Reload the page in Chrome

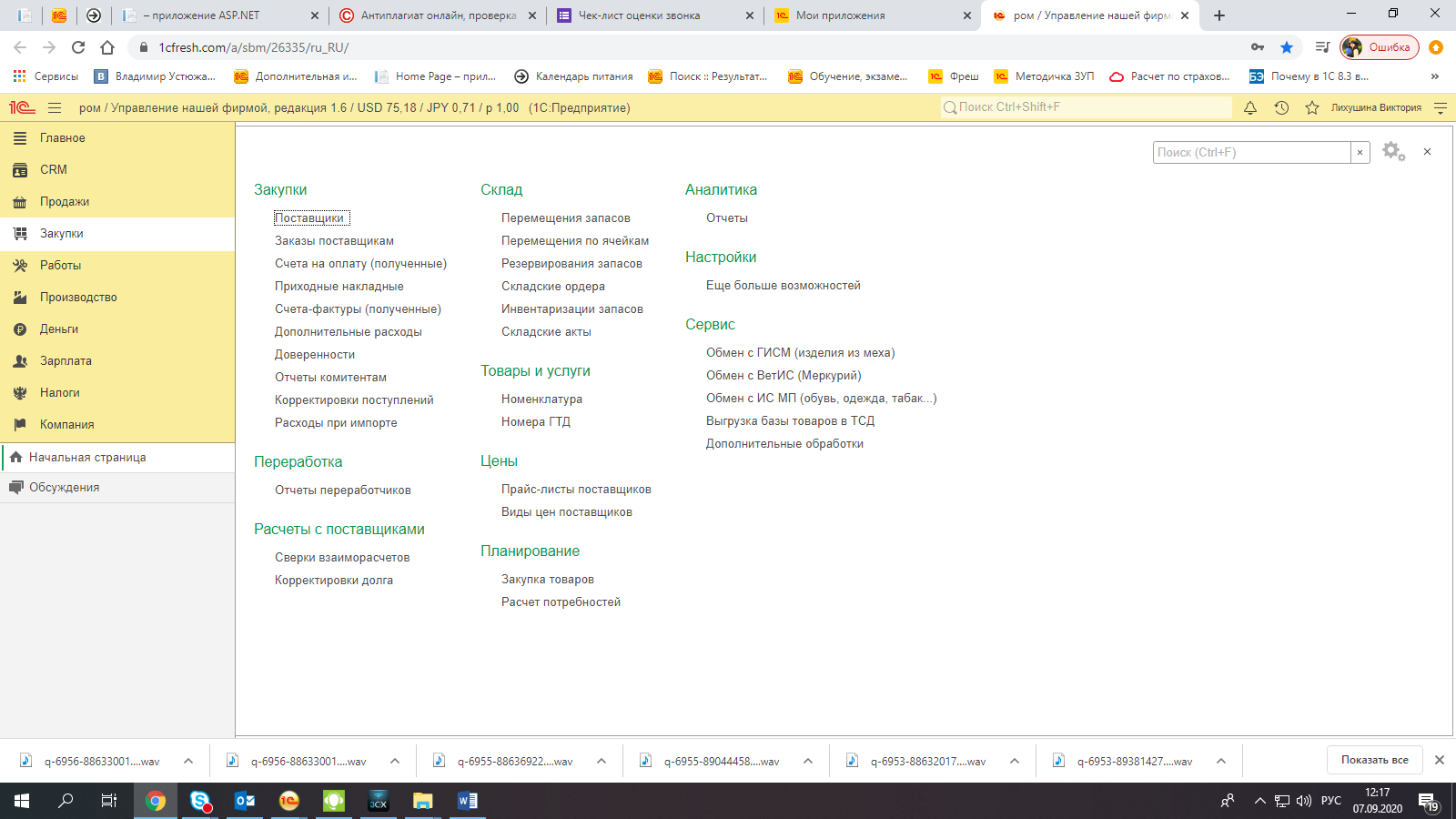(78, 47)
